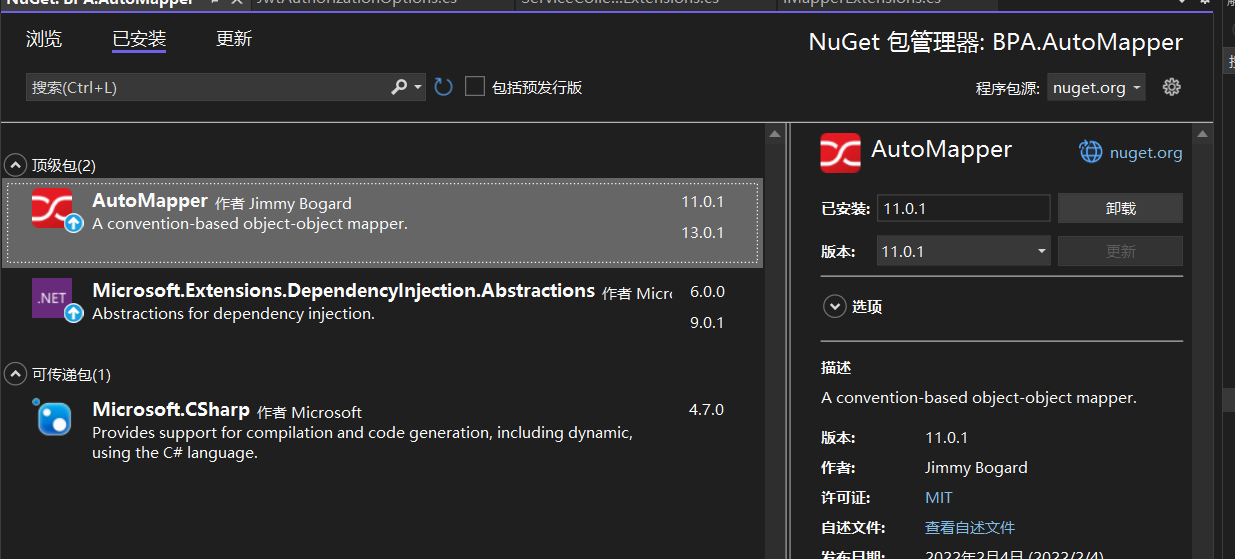Click the 卸载 button
The width and height of the screenshot is (1235, 559).
pos(1120,208)
